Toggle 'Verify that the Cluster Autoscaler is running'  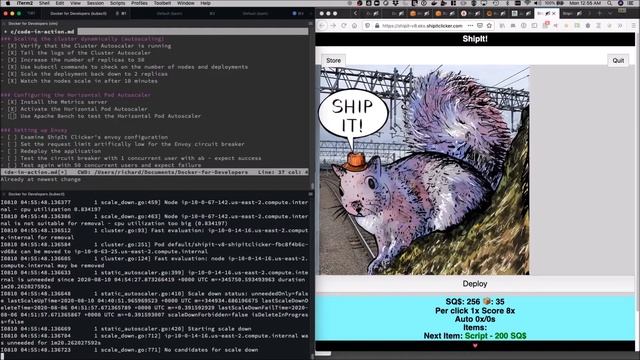pyautogui.click(x=12, y=46)
